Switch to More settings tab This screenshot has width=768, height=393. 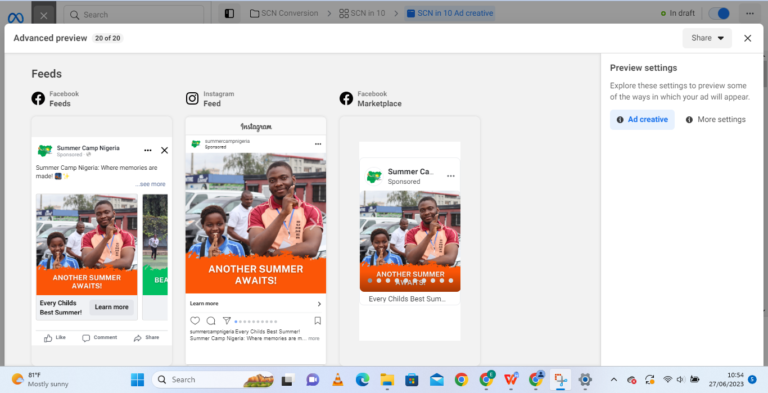pos(716,120)
